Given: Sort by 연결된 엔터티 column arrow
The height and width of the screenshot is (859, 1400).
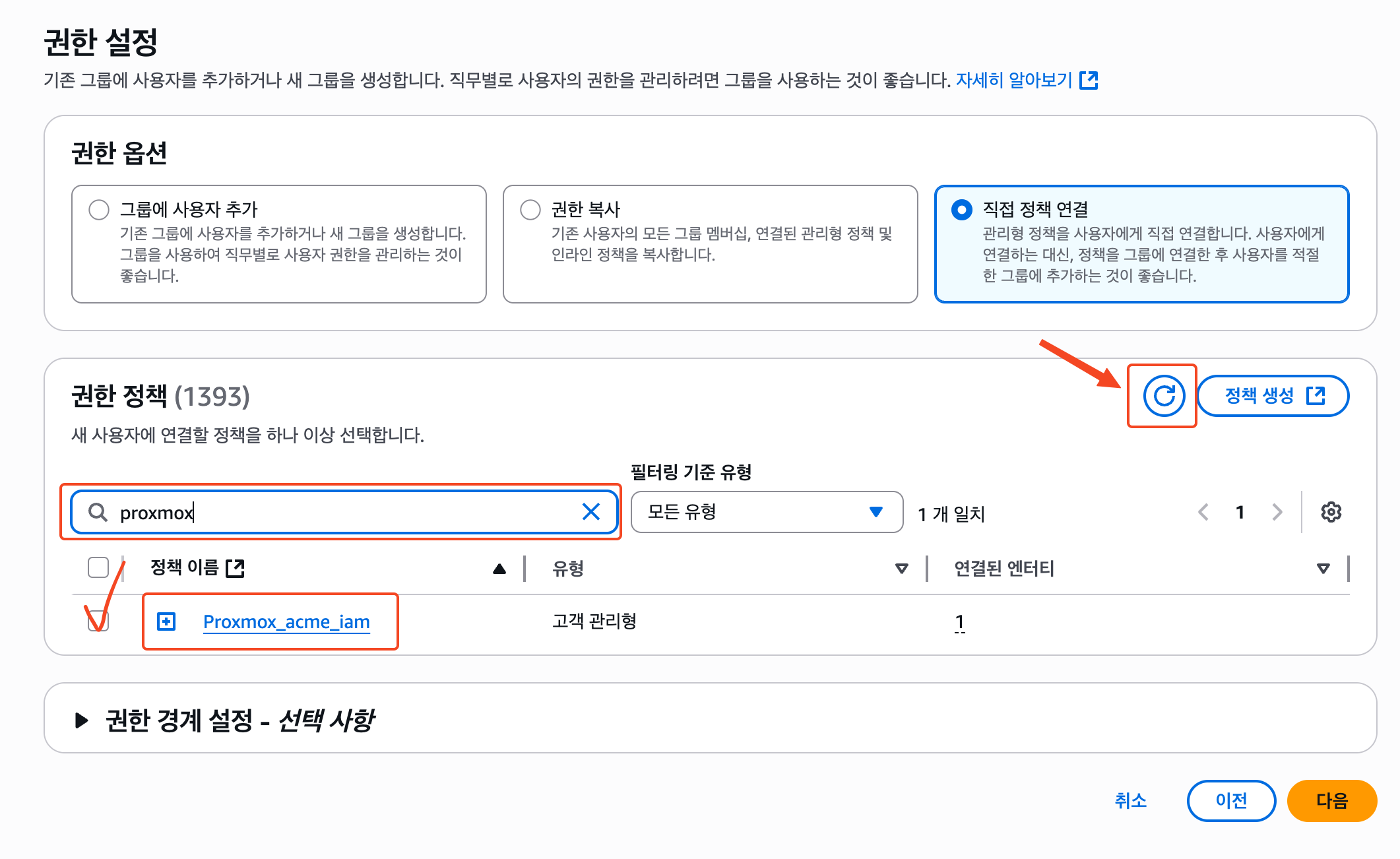Looking at the screenshot, I should 1323,569.
